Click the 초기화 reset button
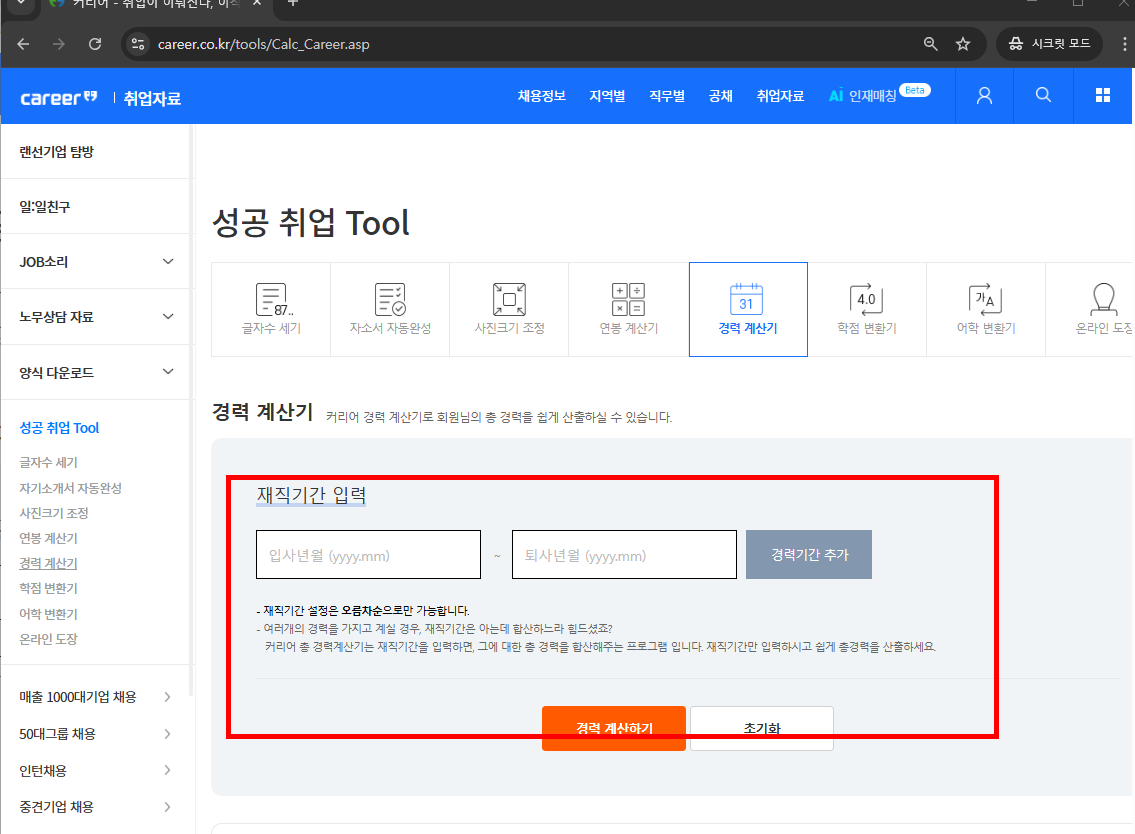 pos(762,728)
